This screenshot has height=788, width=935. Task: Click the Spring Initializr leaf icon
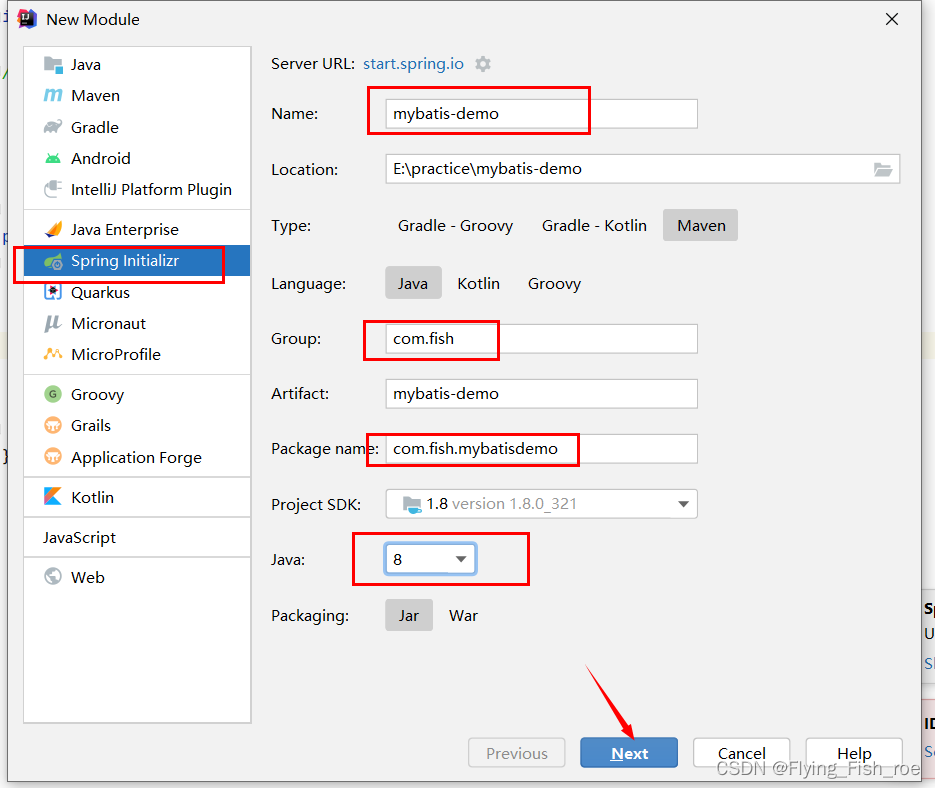pos(53,261)
